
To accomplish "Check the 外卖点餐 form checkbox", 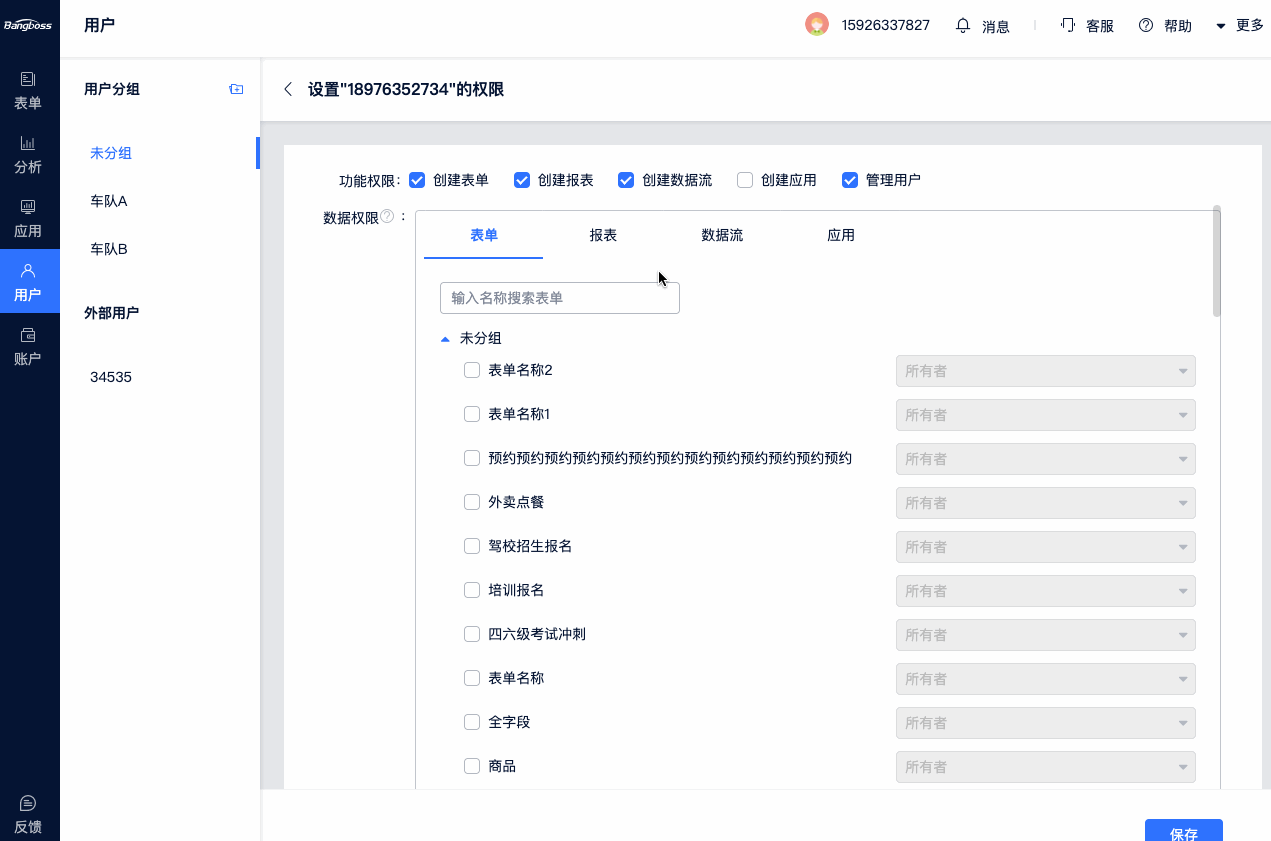I will point(472,502).
